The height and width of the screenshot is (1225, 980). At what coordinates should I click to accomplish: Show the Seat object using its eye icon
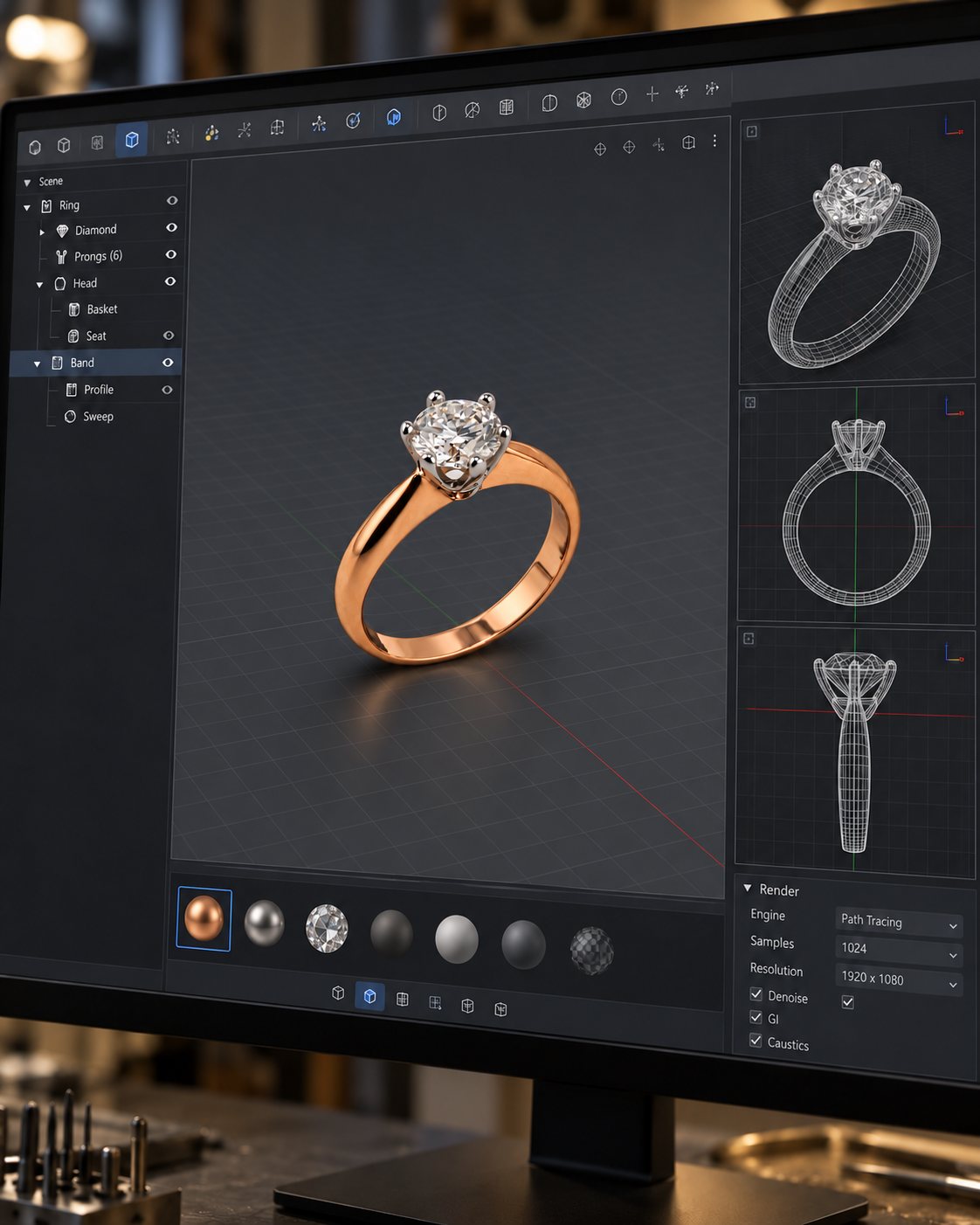pos(169,336)
